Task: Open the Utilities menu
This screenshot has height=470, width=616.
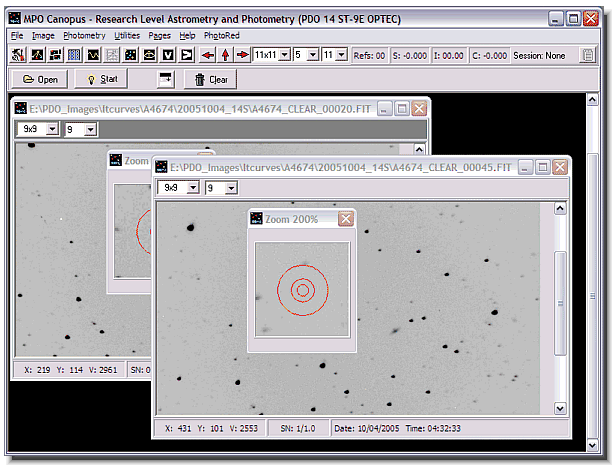Action: pyautogui.click(x=127, y=36)
